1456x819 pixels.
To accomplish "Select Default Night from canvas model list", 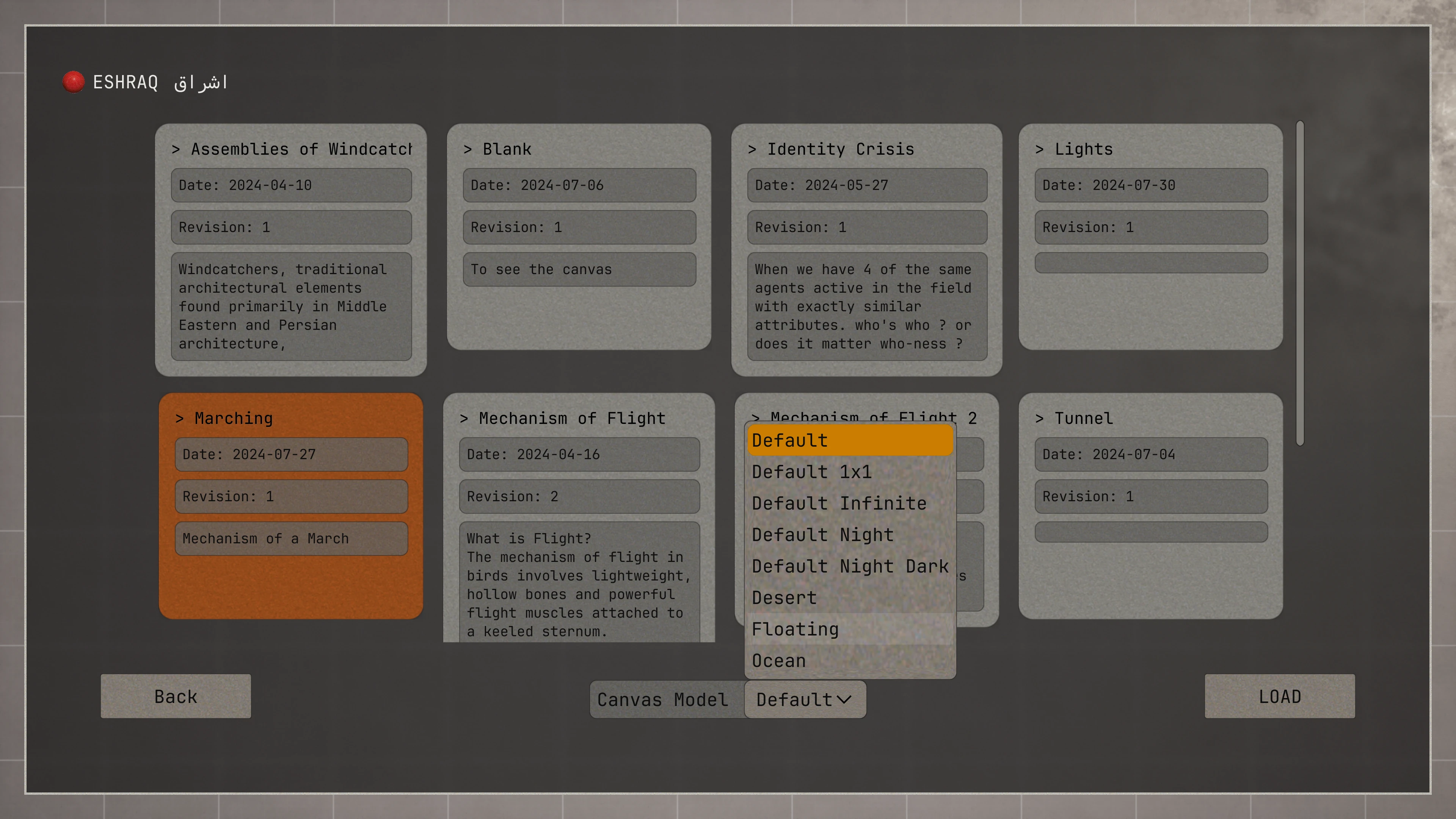I will [822, 535].
